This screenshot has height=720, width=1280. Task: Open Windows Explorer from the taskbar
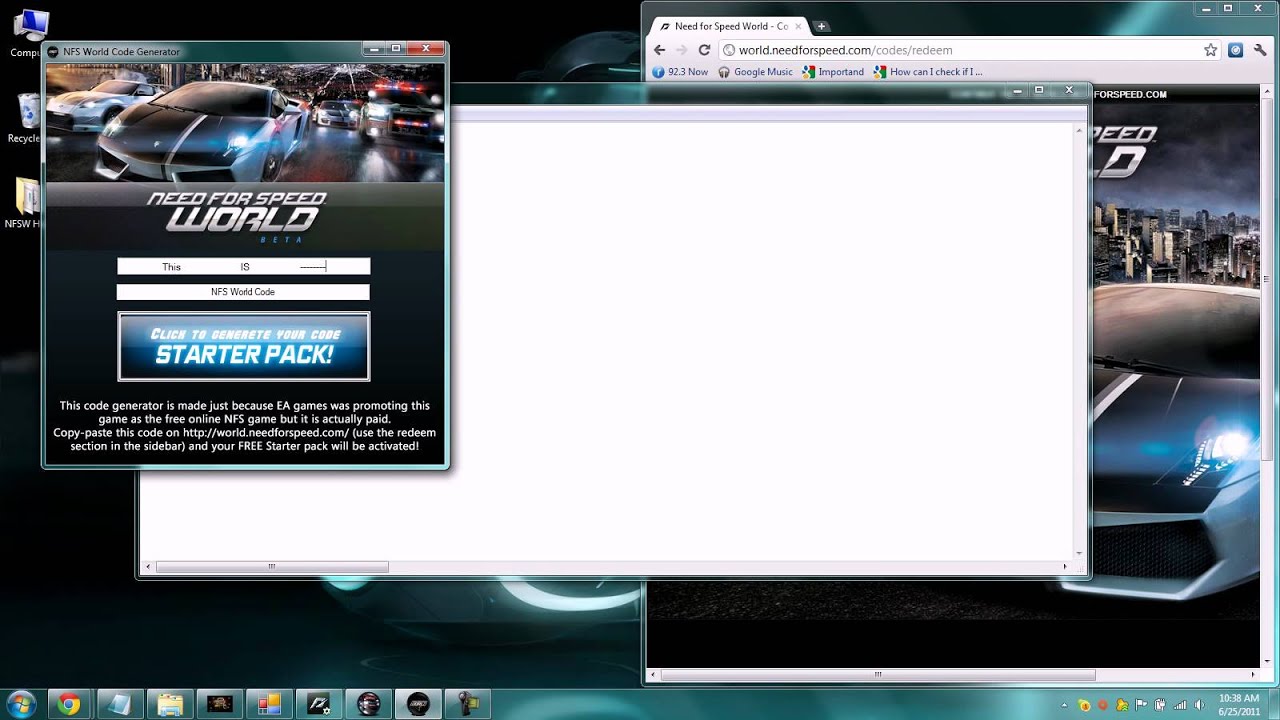click(x=169, y=704)
